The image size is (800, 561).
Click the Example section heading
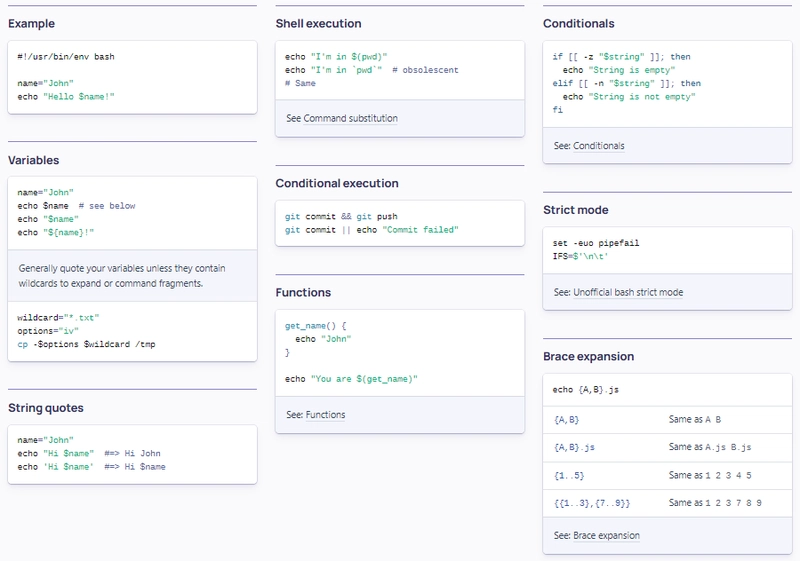tap(32, 23)
